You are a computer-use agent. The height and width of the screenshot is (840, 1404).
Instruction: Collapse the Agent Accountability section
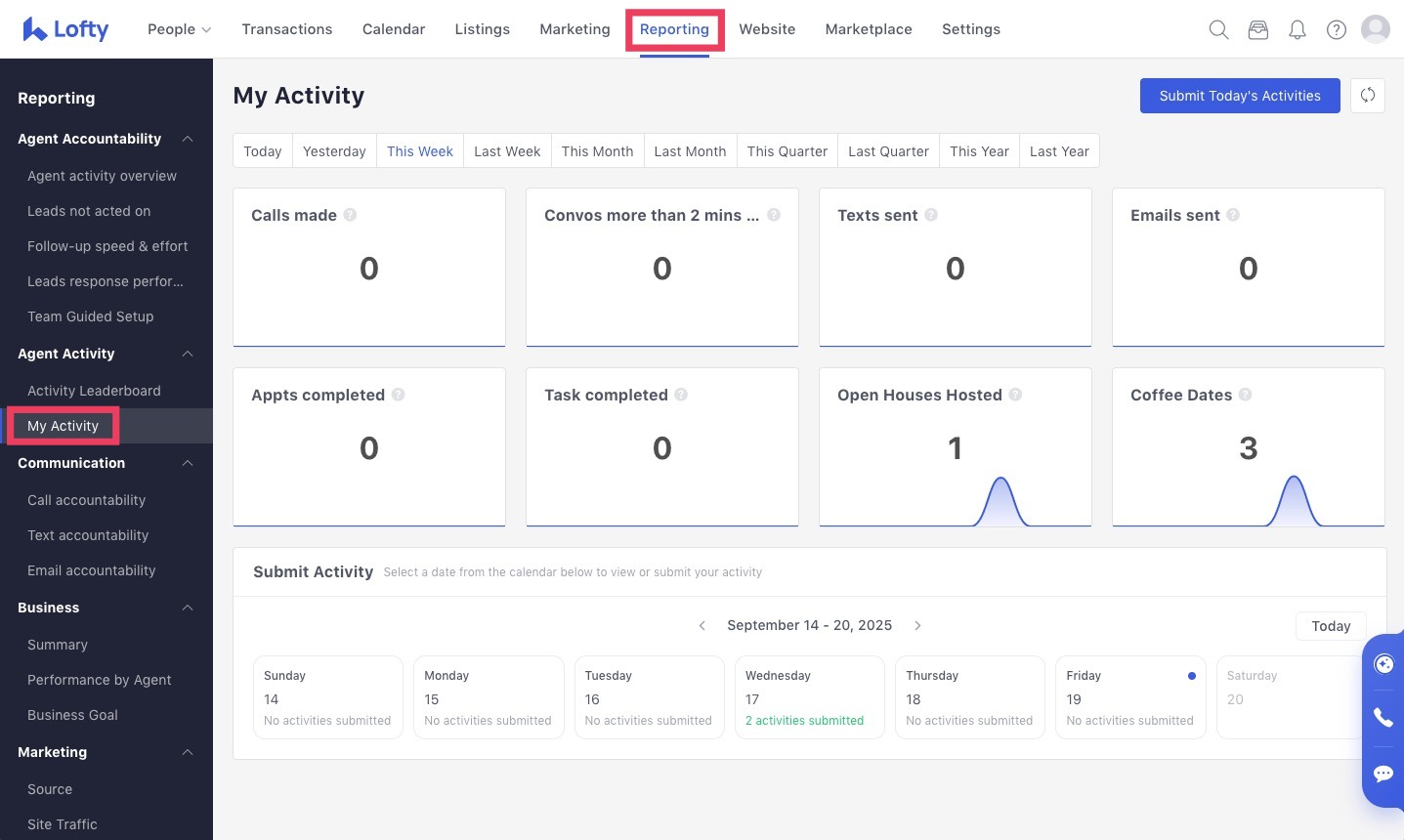(x=188, y=139)
